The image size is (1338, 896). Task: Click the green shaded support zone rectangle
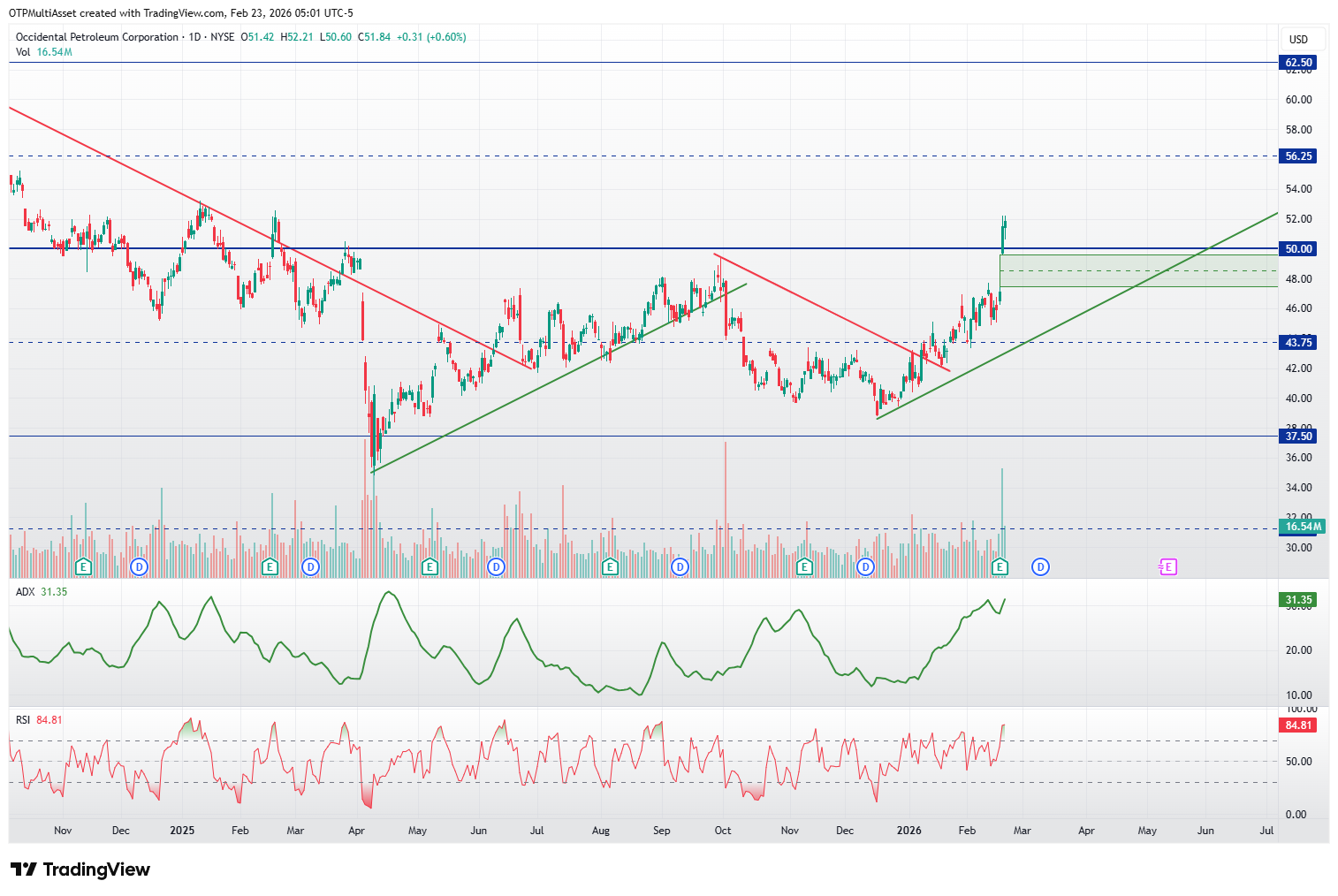tap(1138, 270)
